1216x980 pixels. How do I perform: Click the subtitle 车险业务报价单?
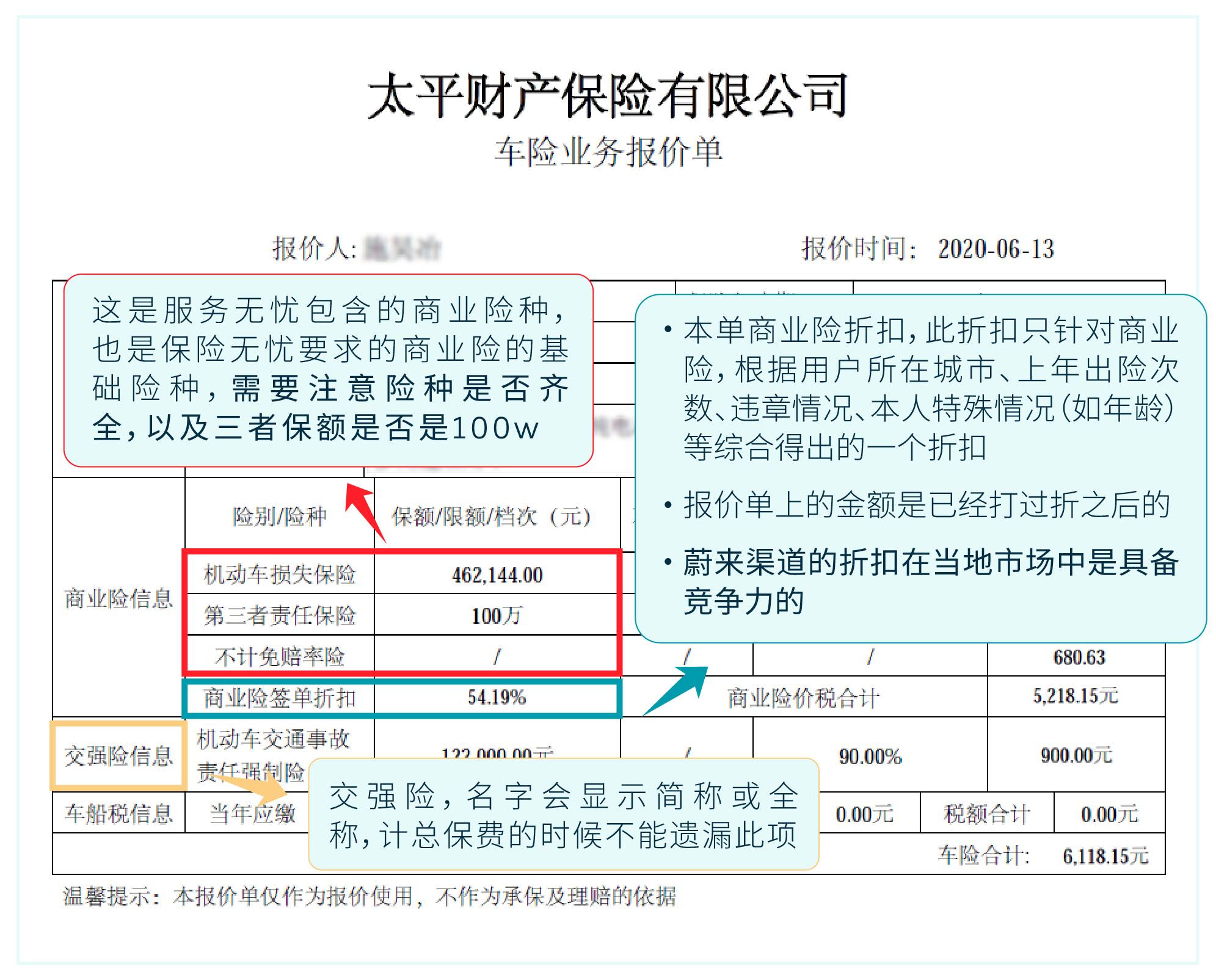pyautogui.click(x=608, y=152)
